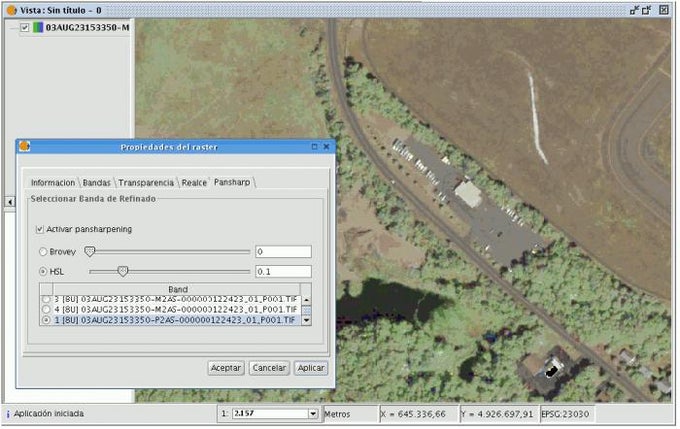Click the Brovey slider handle

pos(89,252)
